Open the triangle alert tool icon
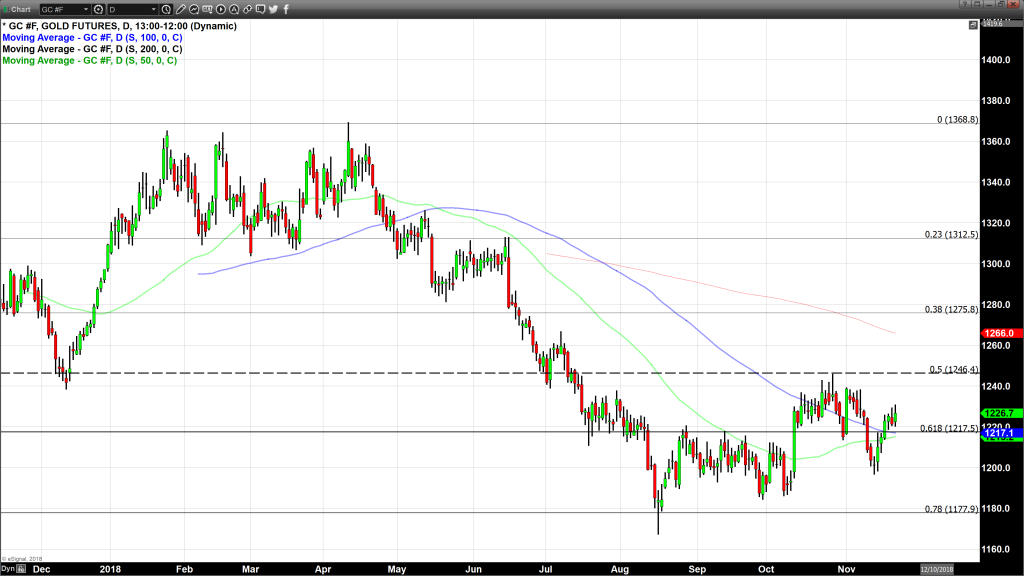 click(234, 9)
